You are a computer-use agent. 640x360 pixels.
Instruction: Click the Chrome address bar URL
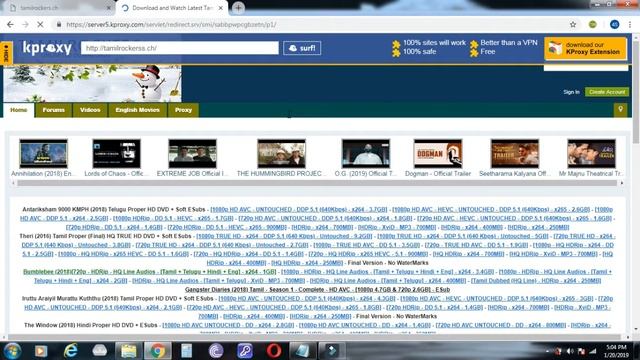coord(171,24)
